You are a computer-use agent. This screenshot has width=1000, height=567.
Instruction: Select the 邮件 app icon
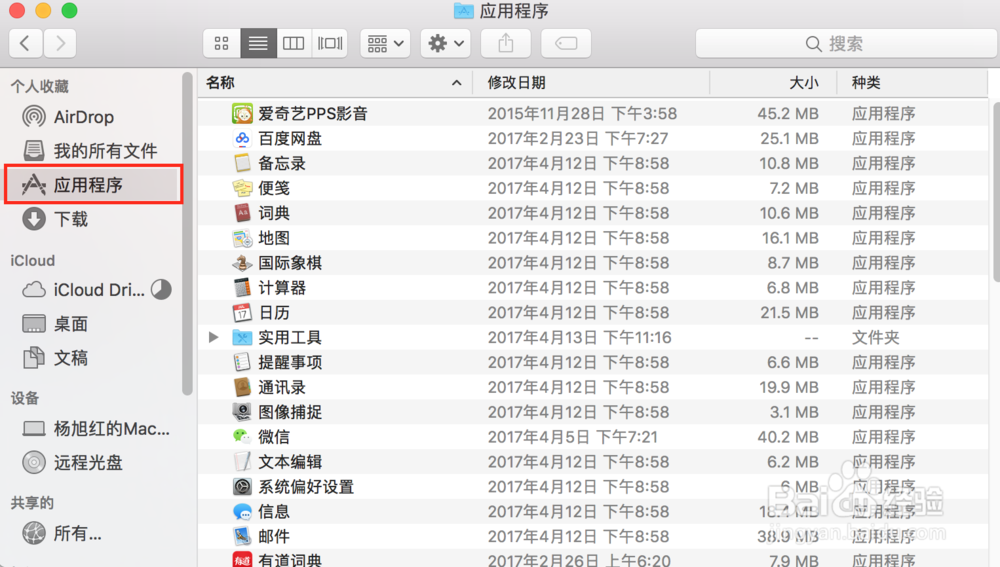tap(242, 536)
